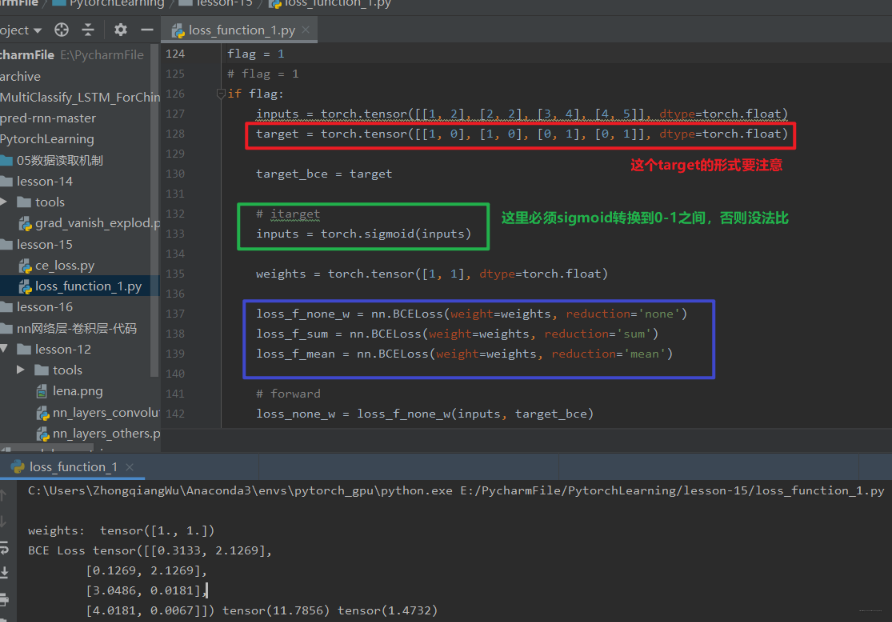Open lena.png image file
The width and height of the screenshot is (892, 622).
pos(77,392)
